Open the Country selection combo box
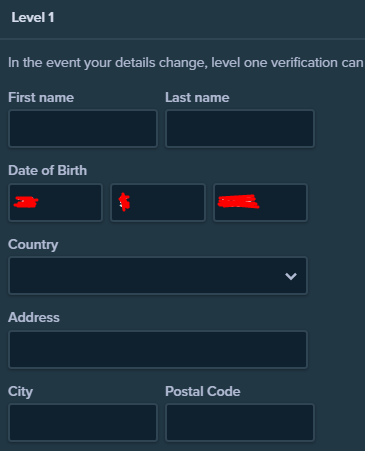 point(158,276)
